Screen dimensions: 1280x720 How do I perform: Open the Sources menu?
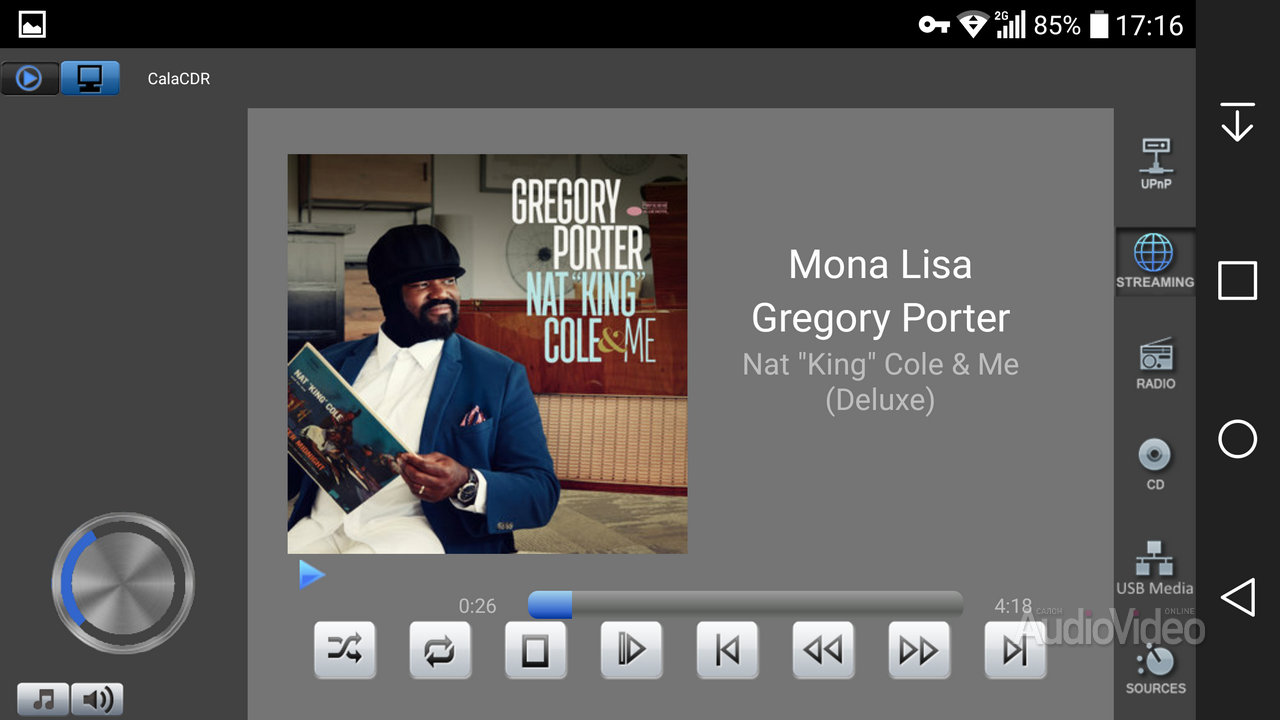pyautogui.click(x=1155, y=669)
